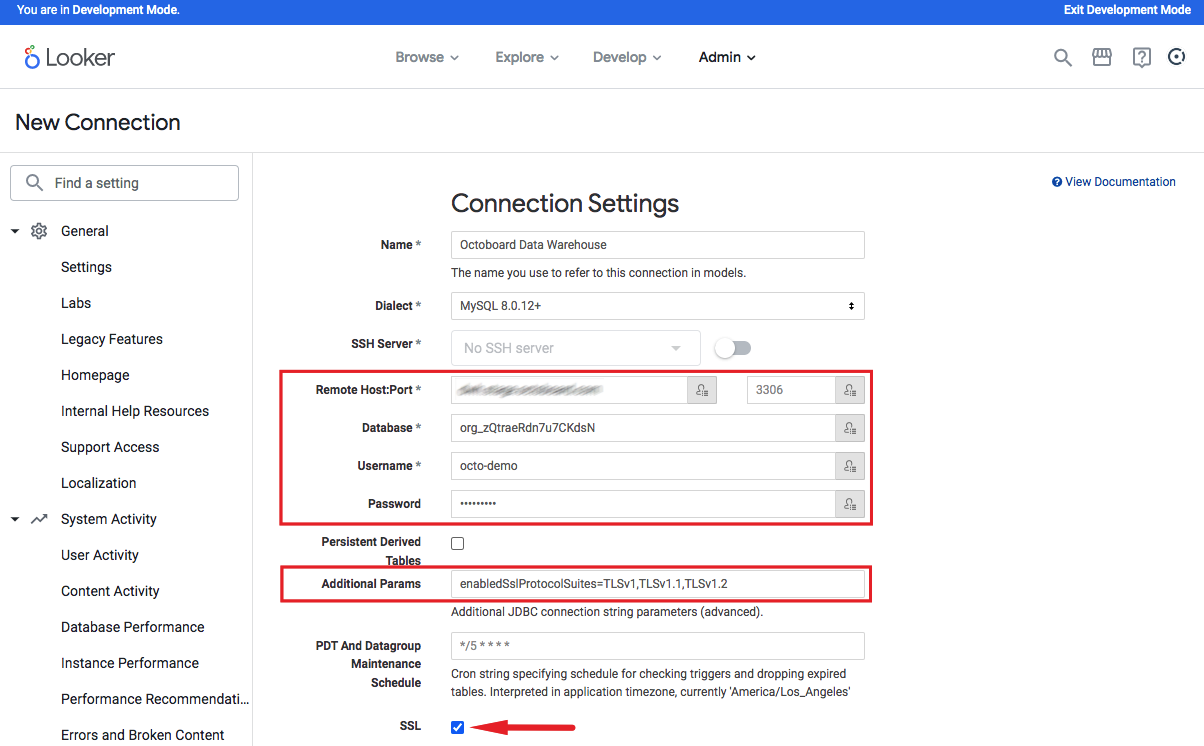This screenshot has width=1204, height=746.
Task: Select Labs in the sidebar
Action: [x=76, y=303]
